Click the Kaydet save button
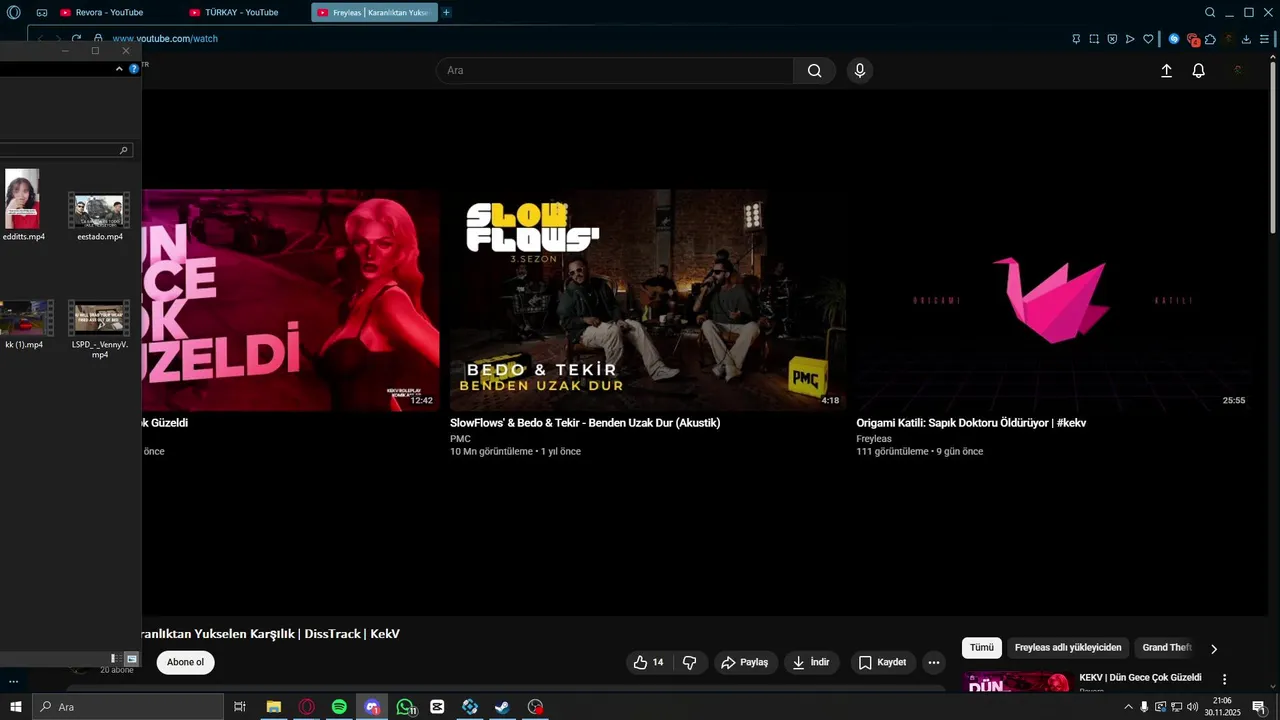This screenshot has height=720, width=1280. pos(883,662)
